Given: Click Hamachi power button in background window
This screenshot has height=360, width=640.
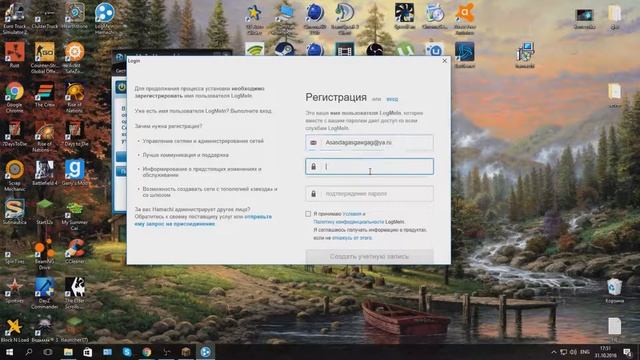Looking at the screenshot, I should tap(121, 87).
